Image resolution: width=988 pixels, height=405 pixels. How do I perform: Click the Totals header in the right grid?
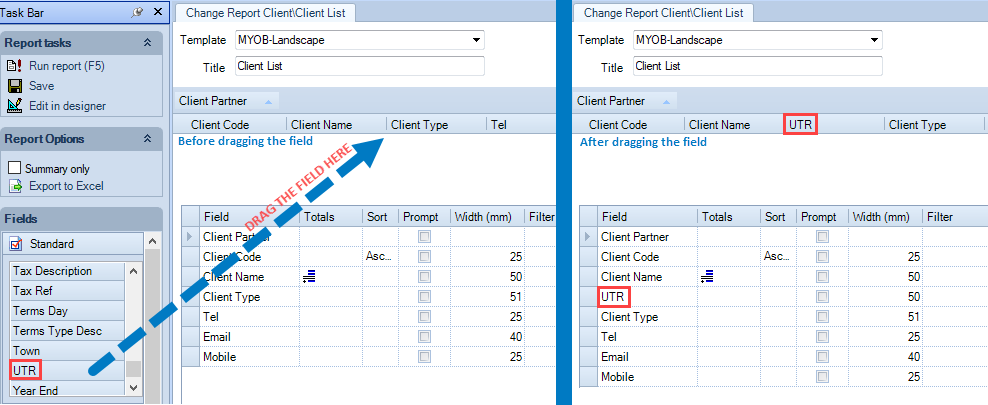tap(729, 217)
